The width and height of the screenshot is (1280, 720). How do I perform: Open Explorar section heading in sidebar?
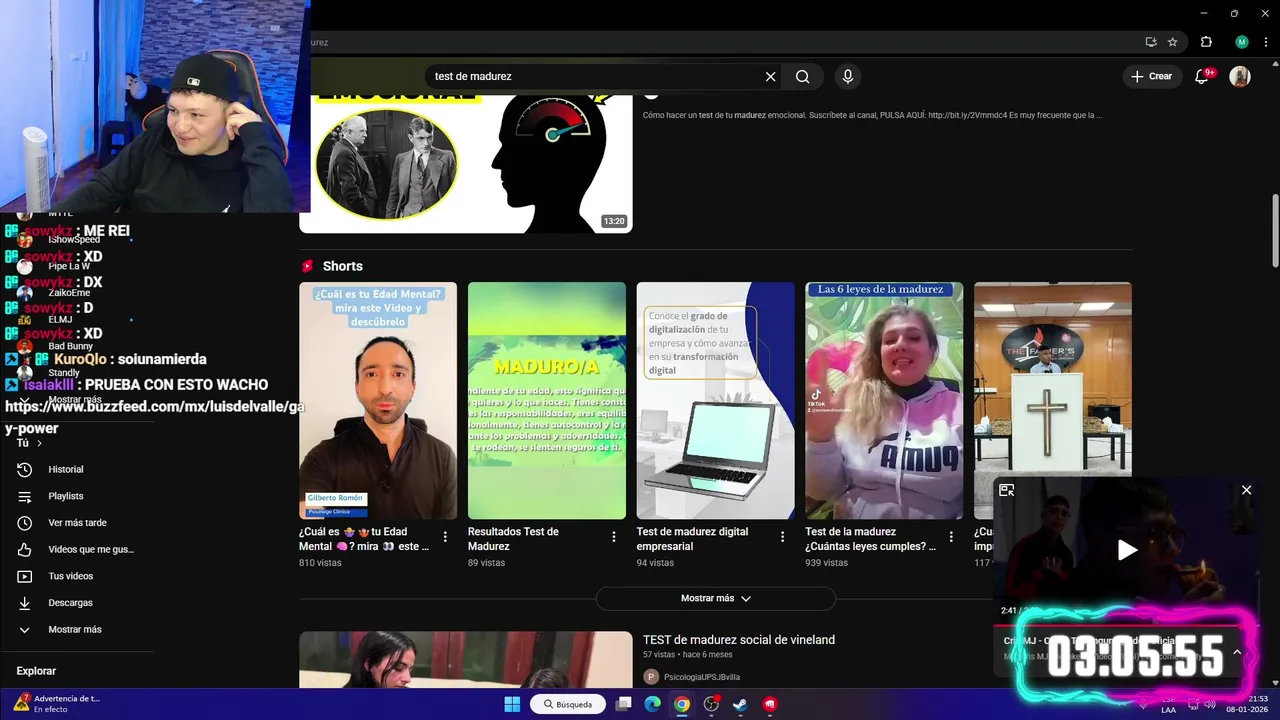[x=36, y=671]
